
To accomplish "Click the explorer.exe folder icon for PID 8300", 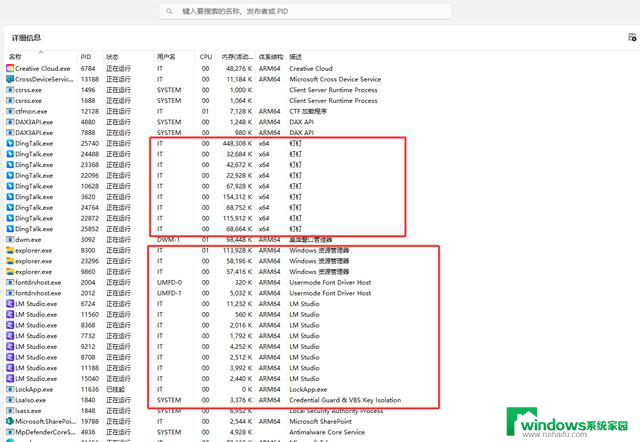I will [x=10, y=250].
